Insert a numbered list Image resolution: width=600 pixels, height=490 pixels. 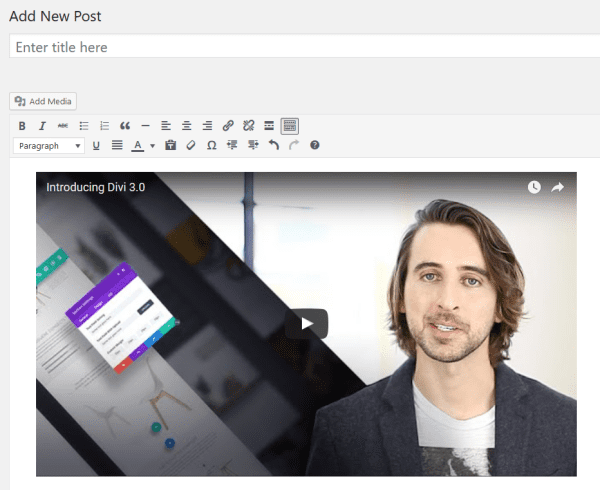[104, 126]
